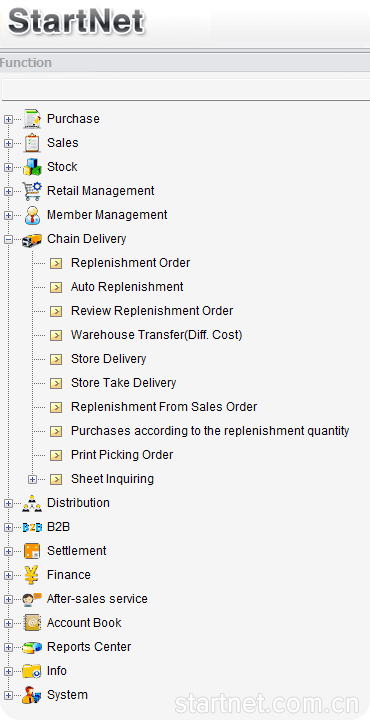Click the Stock colored blocks icon

click(x=32, y=167)
